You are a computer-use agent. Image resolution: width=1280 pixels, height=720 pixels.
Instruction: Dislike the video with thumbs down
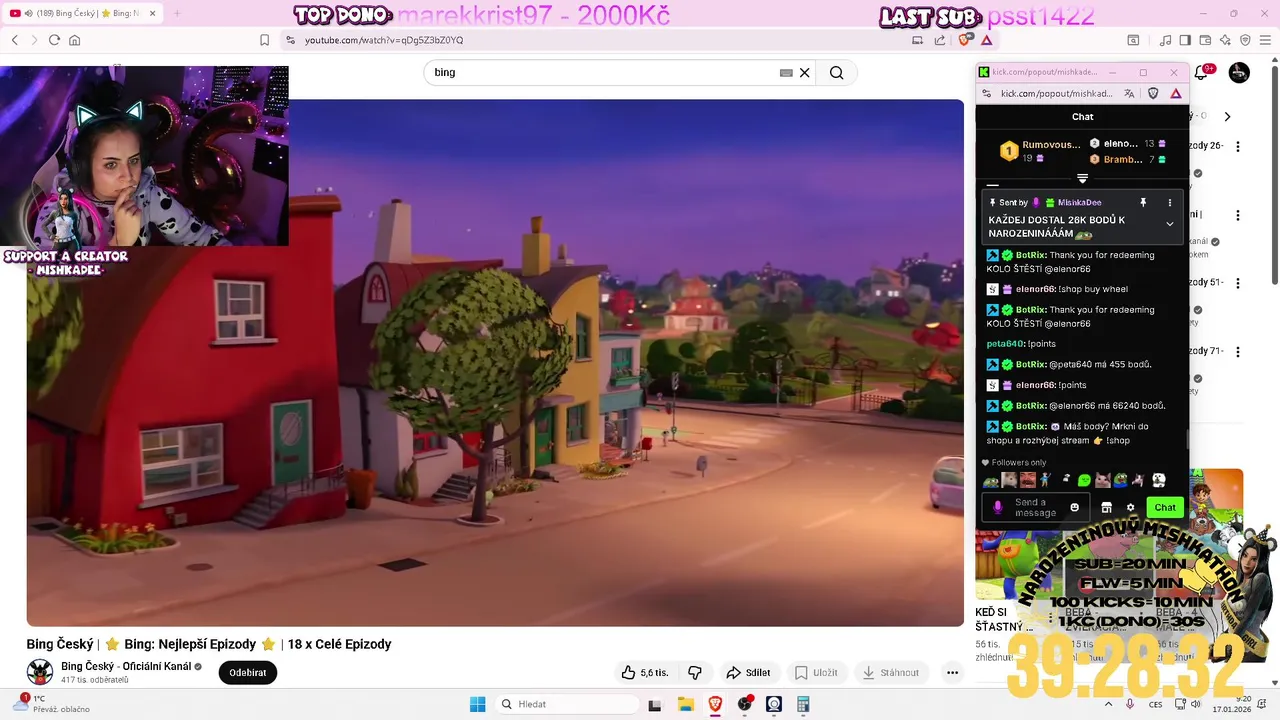(695, 673)
